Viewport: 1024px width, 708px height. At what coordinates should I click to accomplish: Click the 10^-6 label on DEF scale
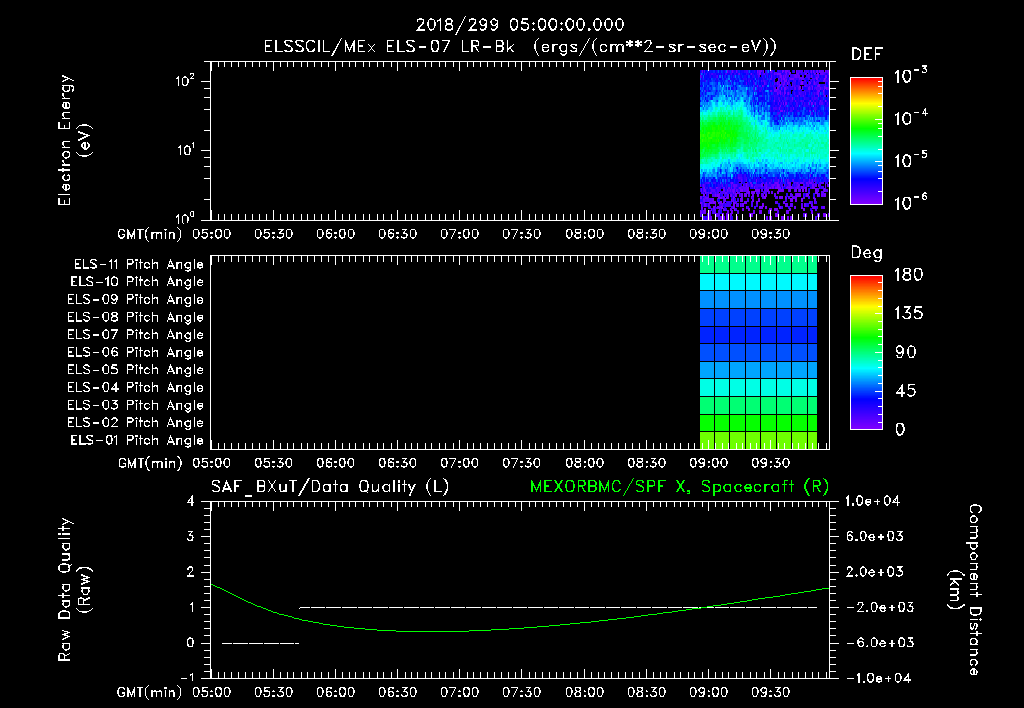pyautogui.click(x=910, y=202)
